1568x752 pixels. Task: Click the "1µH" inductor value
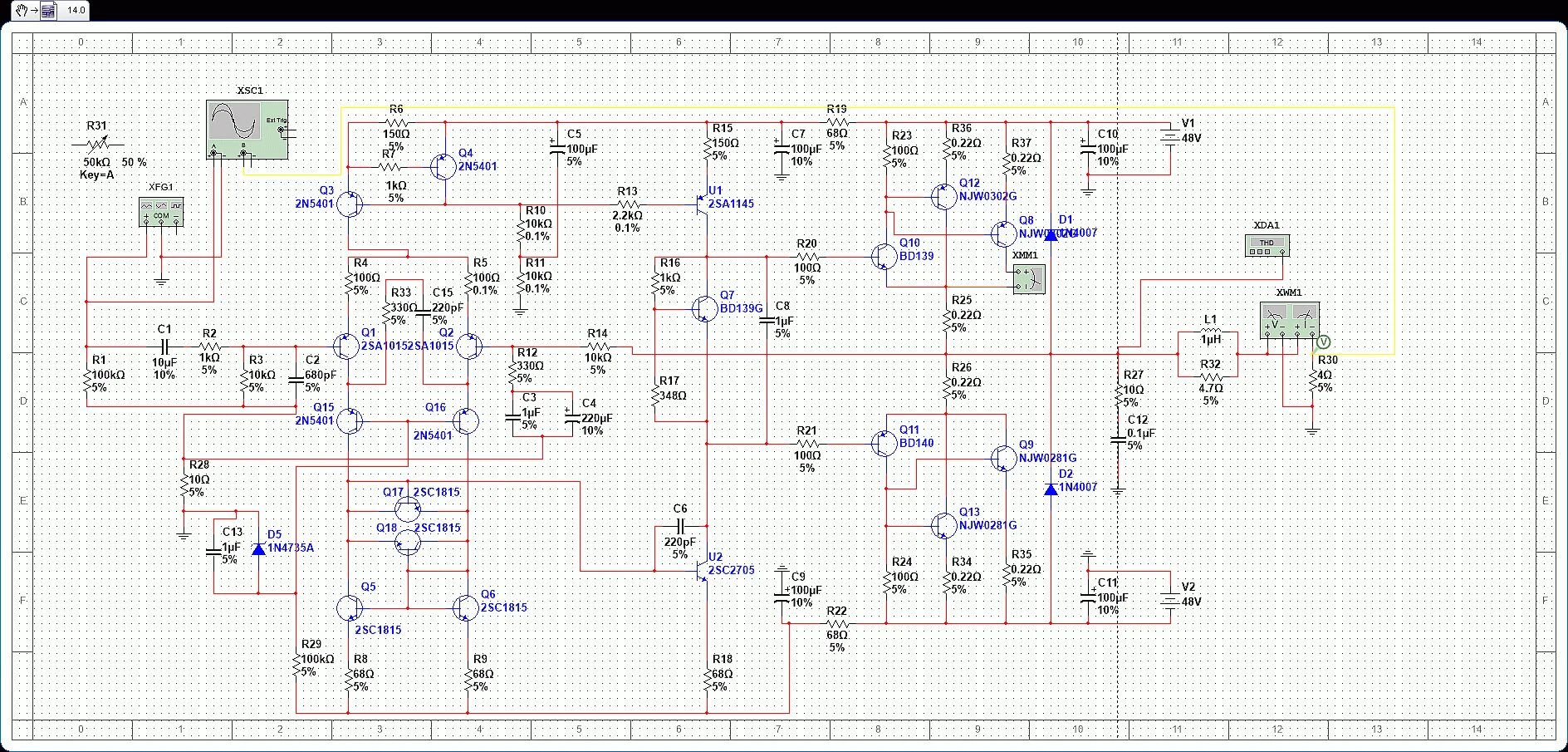pos(1211,339)
